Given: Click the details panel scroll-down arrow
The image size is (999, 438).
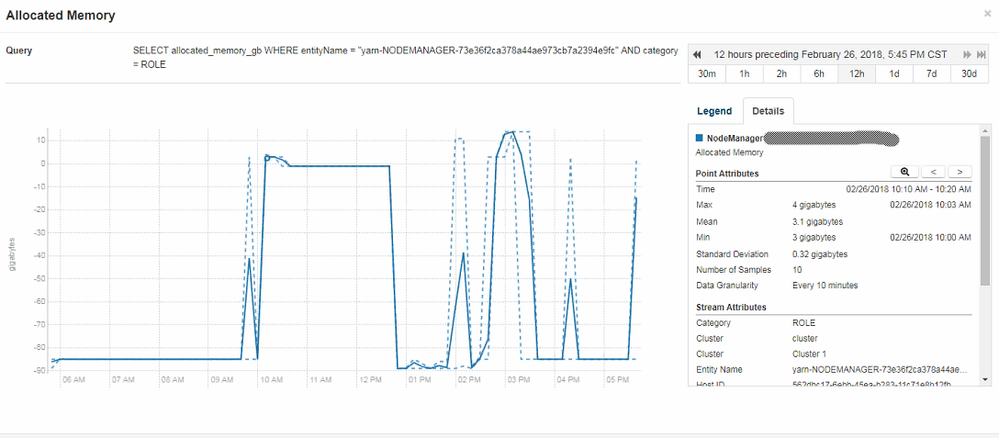Looking at the screenshot, I should [x=986, y=379].
